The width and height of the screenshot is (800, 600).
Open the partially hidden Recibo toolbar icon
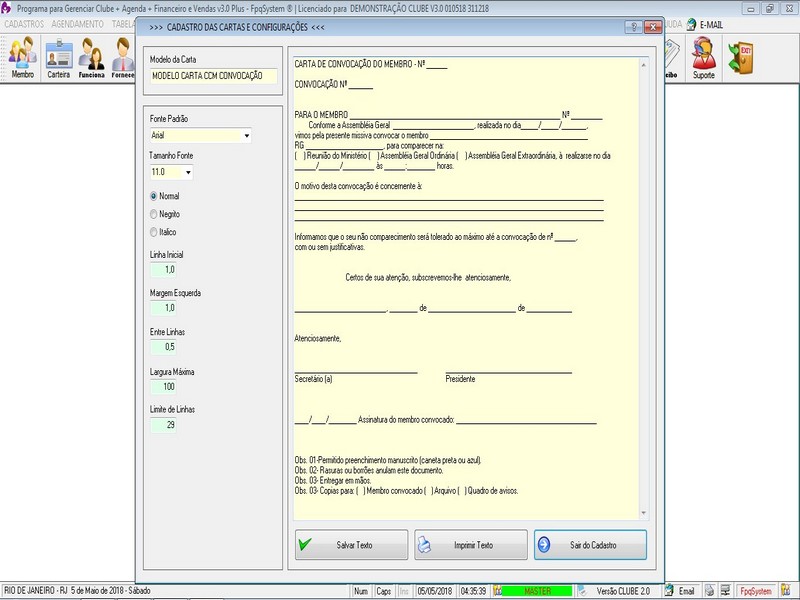click(x=672, y=58)
